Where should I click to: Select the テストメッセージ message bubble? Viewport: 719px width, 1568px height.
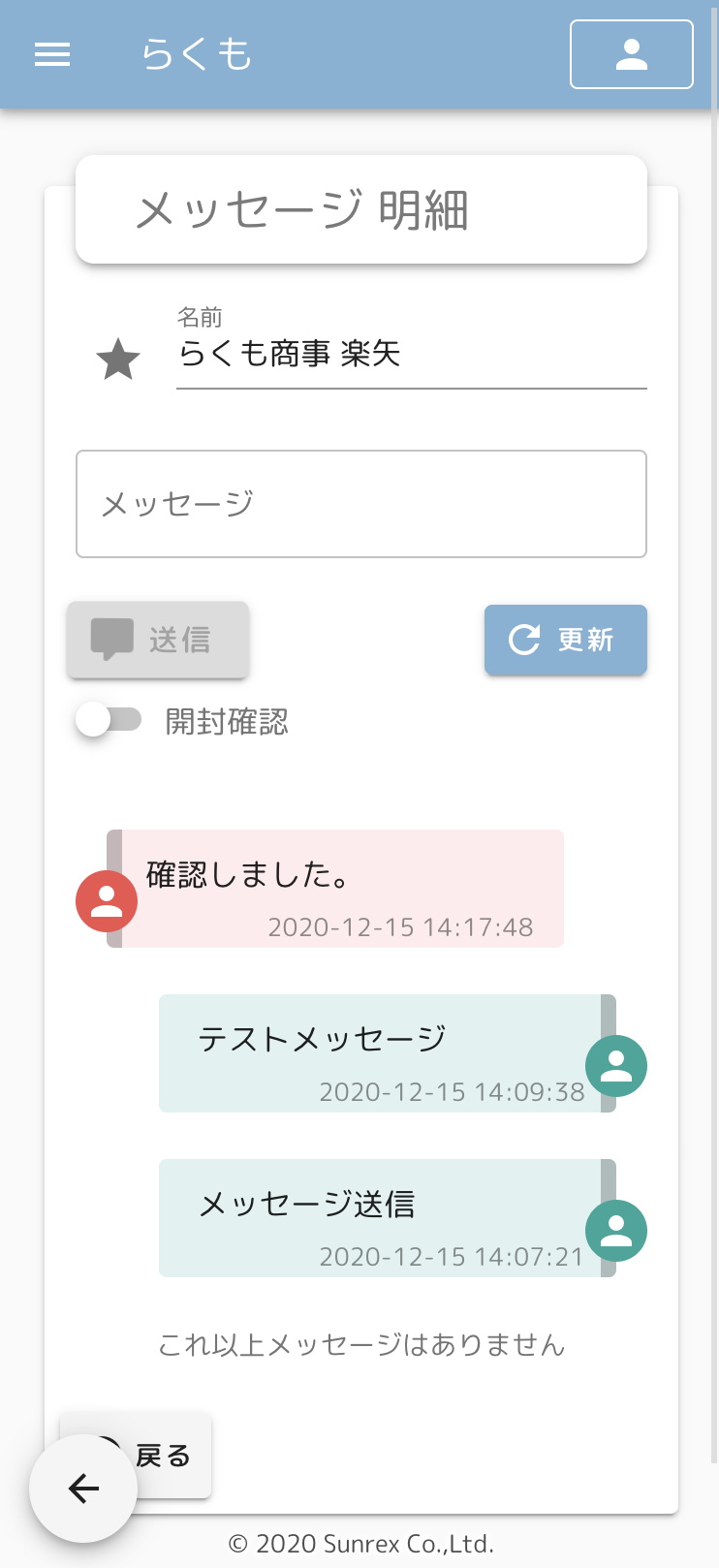tap(388, 1053)
